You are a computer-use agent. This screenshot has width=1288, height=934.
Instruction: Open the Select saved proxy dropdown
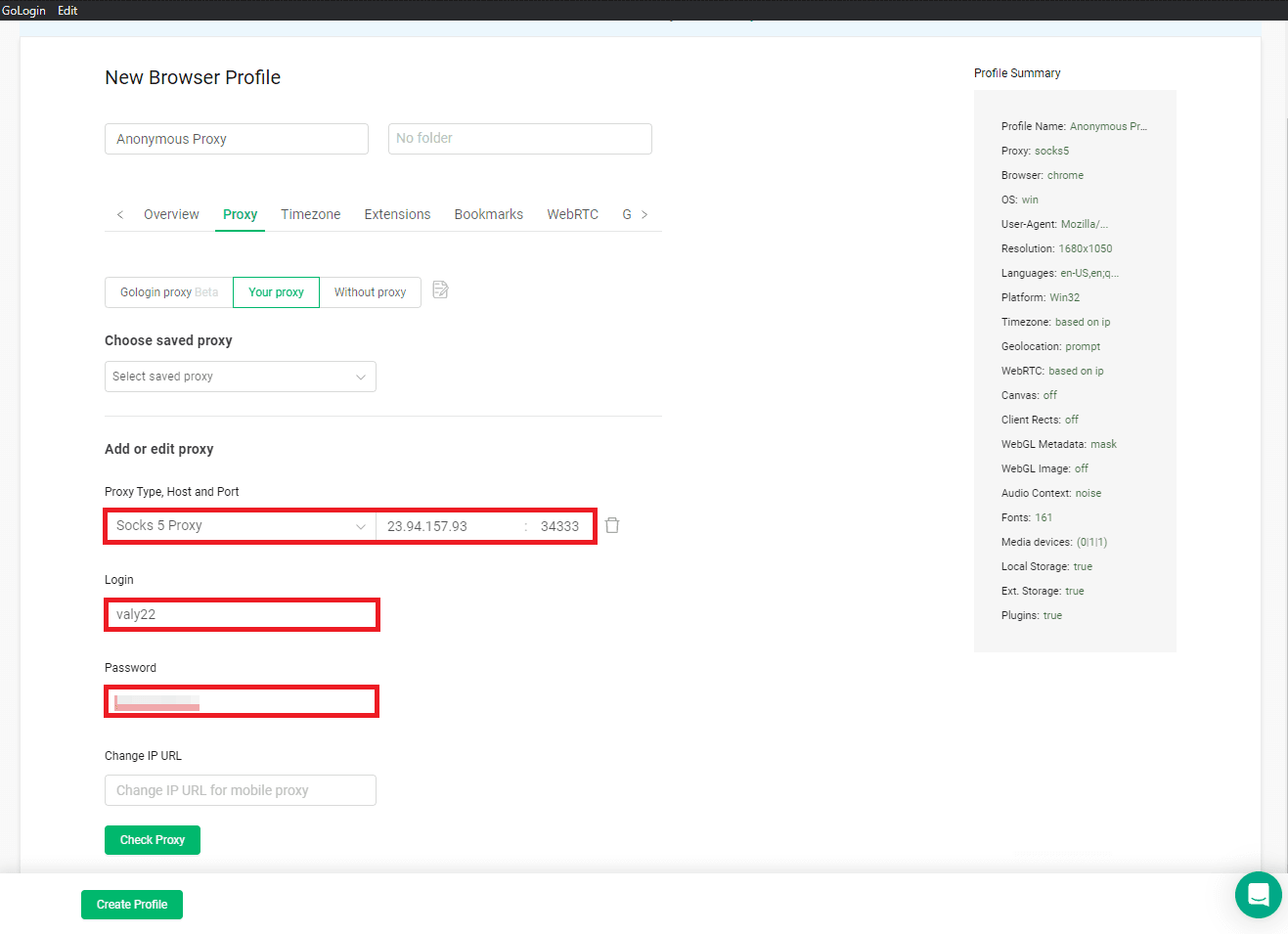pos(240,377)
